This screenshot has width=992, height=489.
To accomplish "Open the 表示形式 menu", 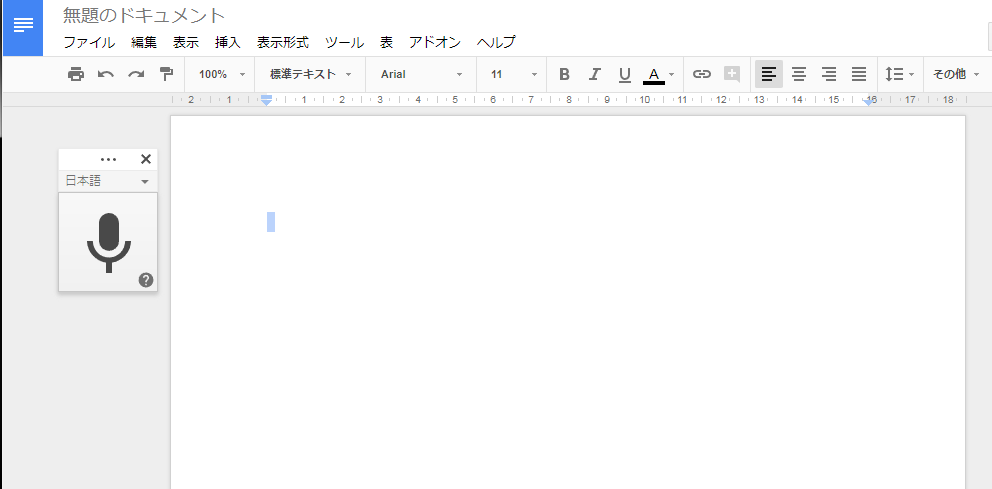I will [283, 42].
